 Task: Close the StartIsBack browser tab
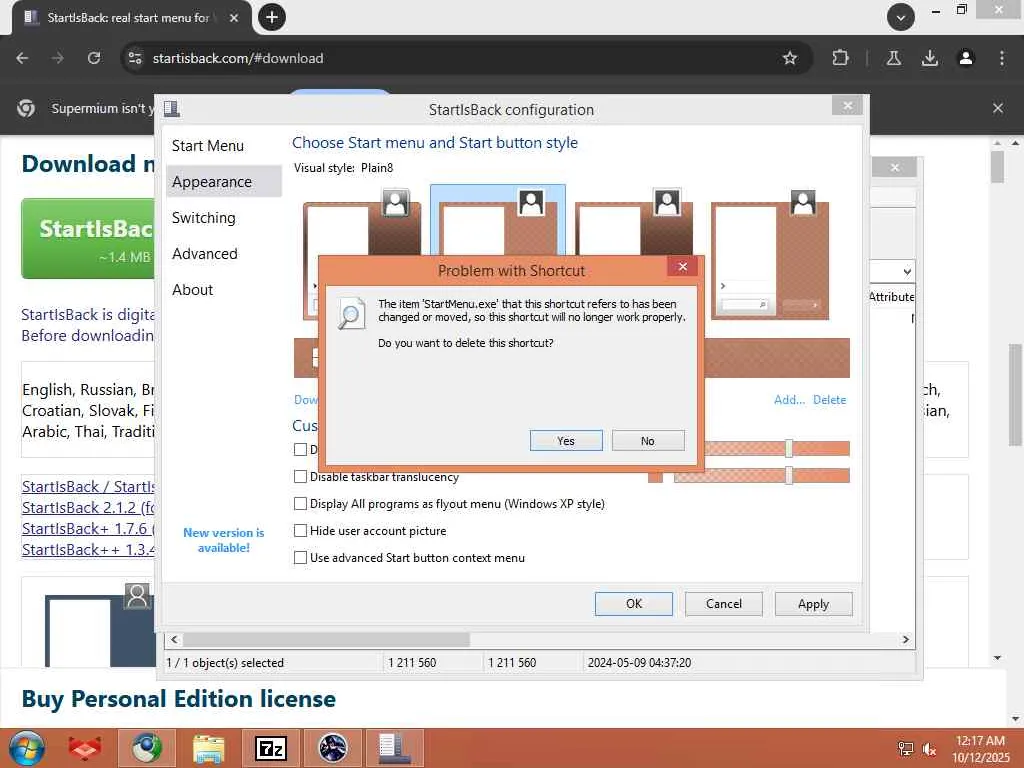(234, 18)
